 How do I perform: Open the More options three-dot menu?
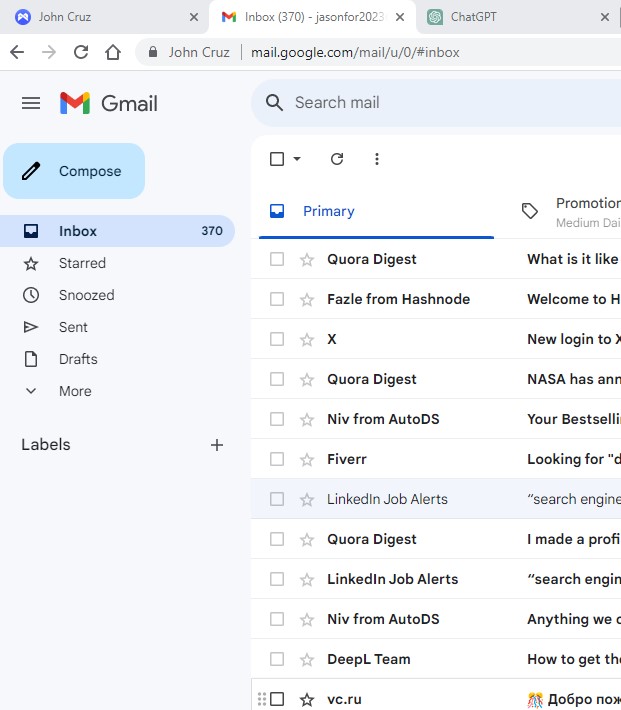click(376, 159)
